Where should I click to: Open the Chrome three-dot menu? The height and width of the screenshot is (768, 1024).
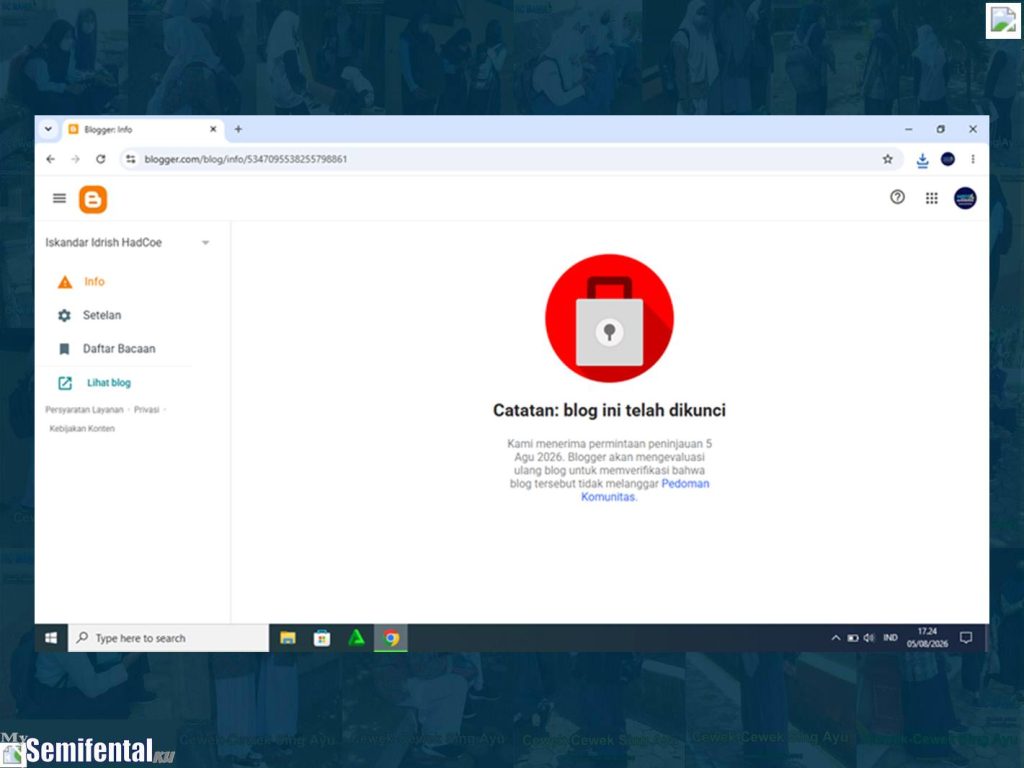click(x=972, y=159)
